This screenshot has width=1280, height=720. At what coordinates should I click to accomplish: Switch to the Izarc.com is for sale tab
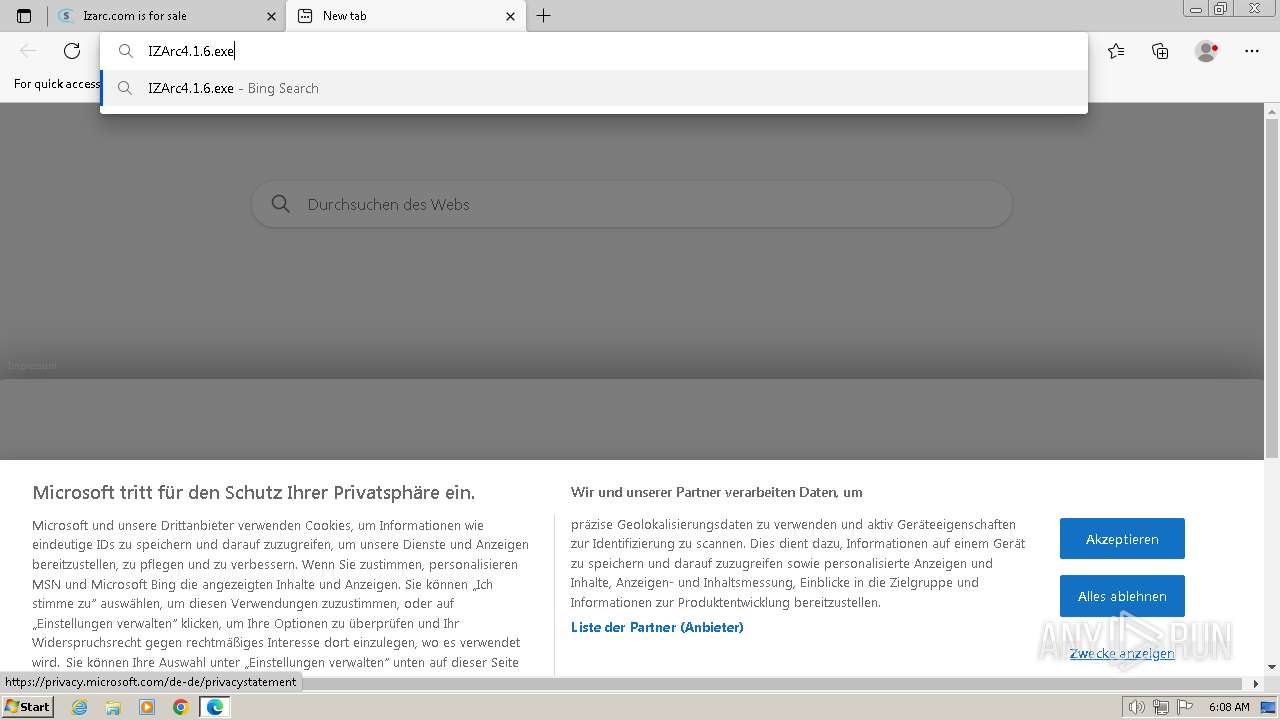point(168,16)
